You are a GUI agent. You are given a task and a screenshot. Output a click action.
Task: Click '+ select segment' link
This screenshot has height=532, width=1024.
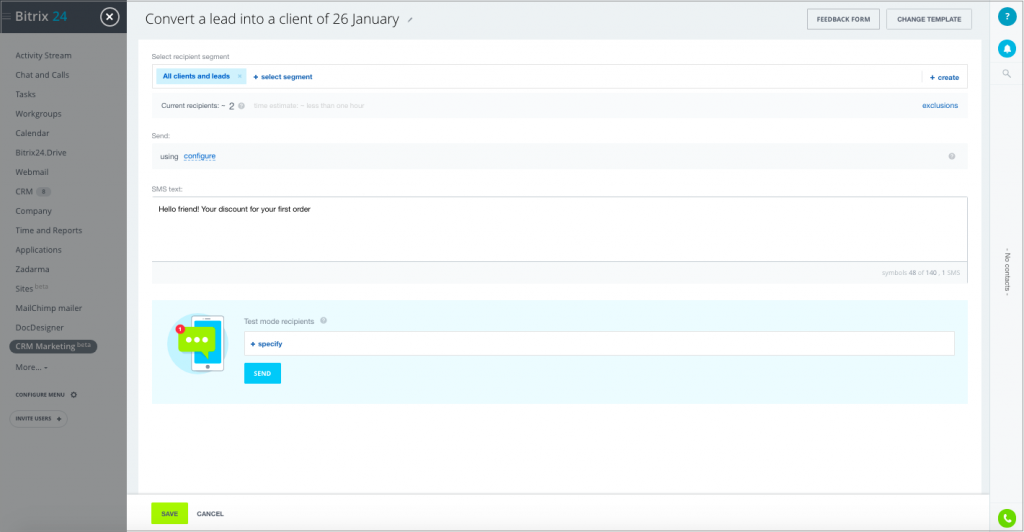click(x=283, y=76)
